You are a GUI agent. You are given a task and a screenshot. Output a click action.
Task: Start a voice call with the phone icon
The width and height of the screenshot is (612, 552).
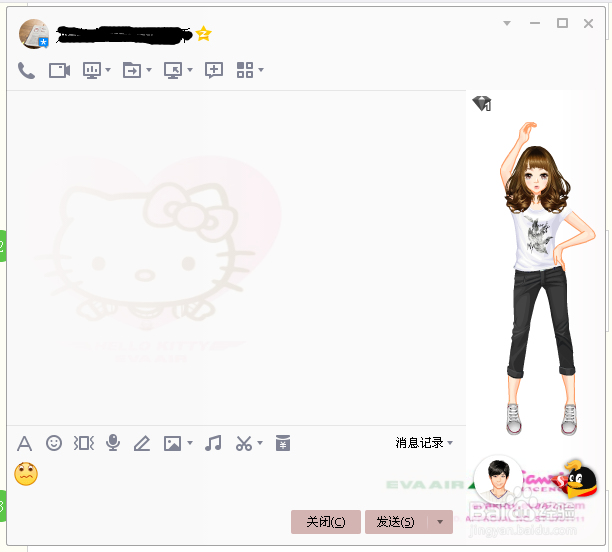point(27,71)
